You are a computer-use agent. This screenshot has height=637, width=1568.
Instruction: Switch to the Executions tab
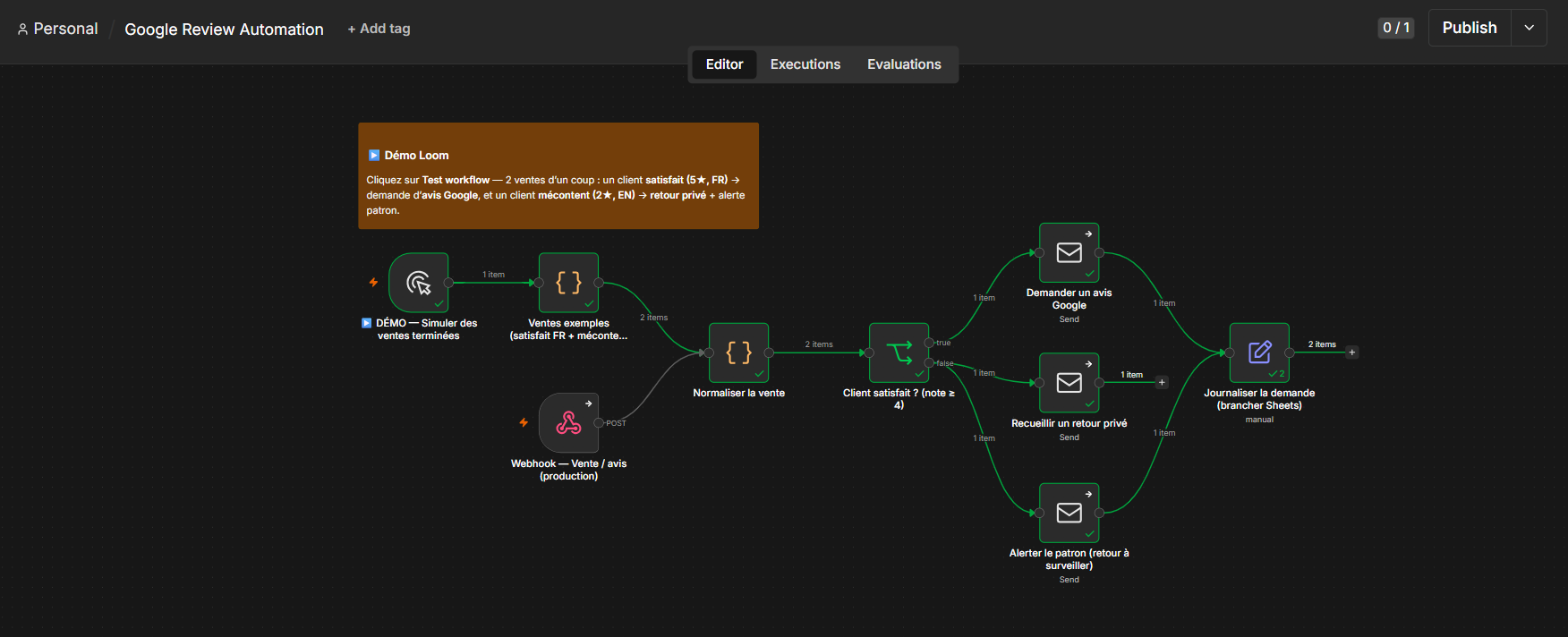tap(805, 64)
